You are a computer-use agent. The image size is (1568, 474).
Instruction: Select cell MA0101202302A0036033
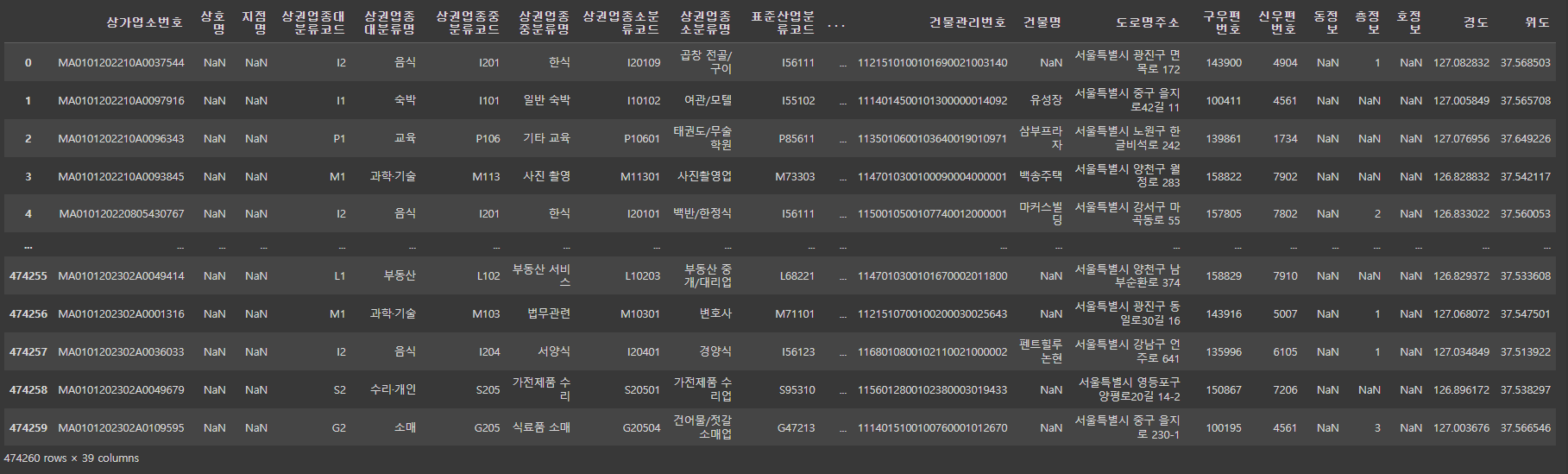[x=121, y=352]
